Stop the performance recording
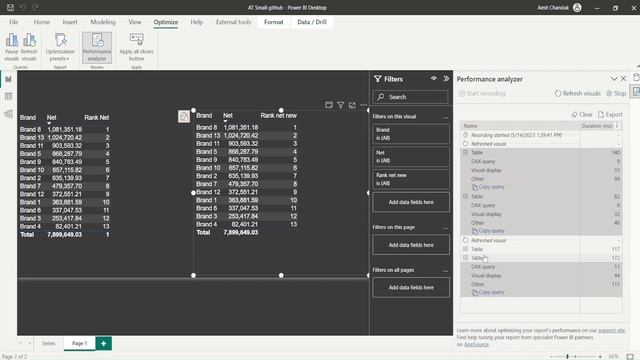This screenshot has width=640, height=360. click(x=616, y=93)
